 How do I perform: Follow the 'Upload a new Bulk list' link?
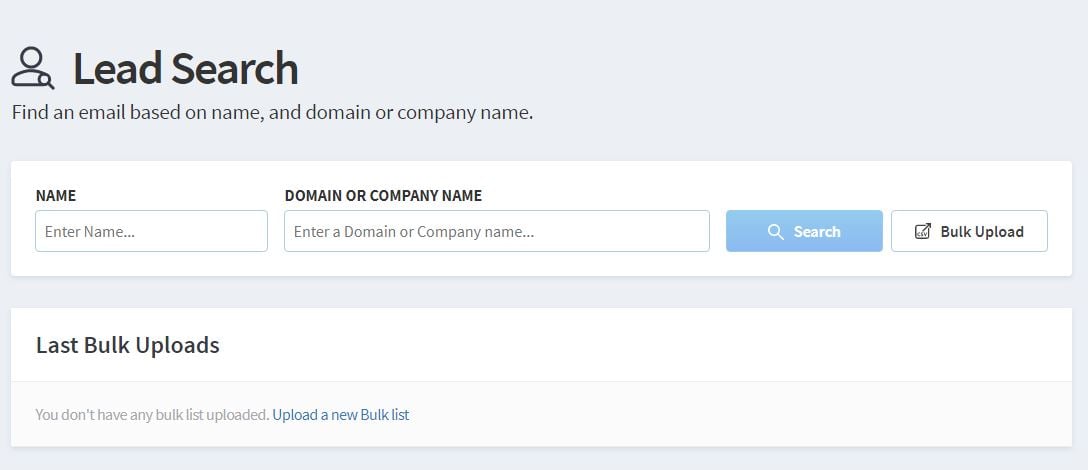(340, 414)
